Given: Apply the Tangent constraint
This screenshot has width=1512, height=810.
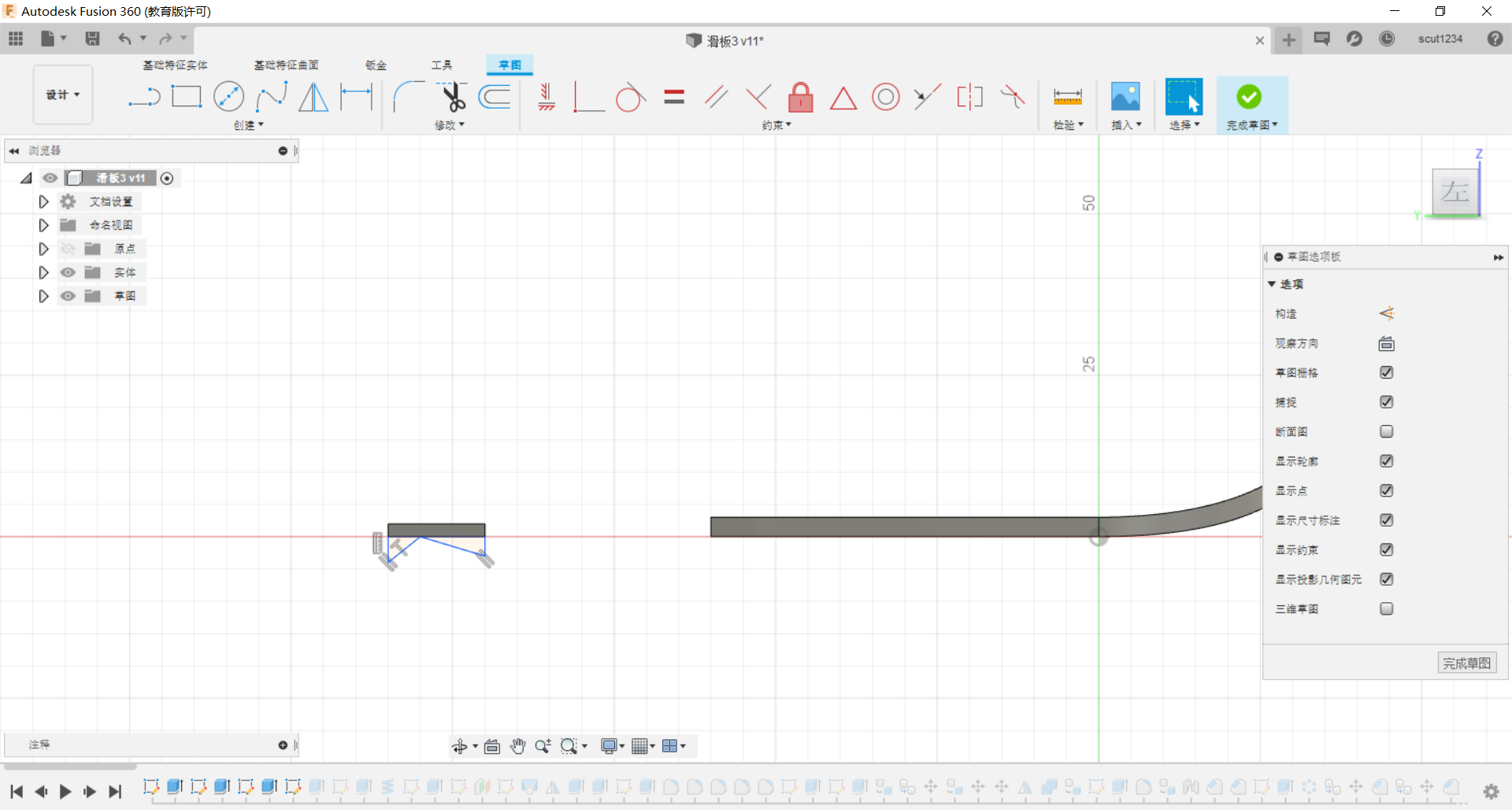Looking at the screenshot, I should click(x=631, y=98).
